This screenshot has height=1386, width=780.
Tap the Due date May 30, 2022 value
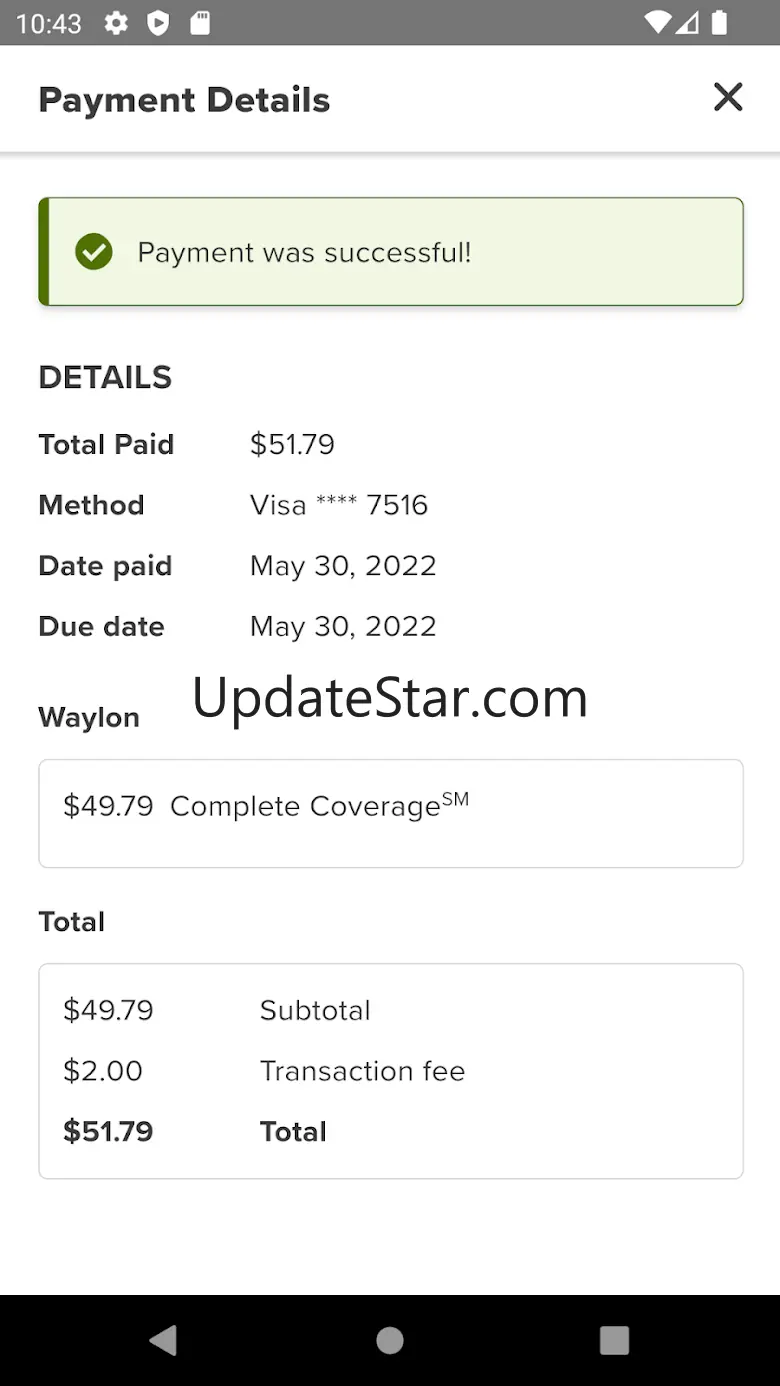coord(343,627)
